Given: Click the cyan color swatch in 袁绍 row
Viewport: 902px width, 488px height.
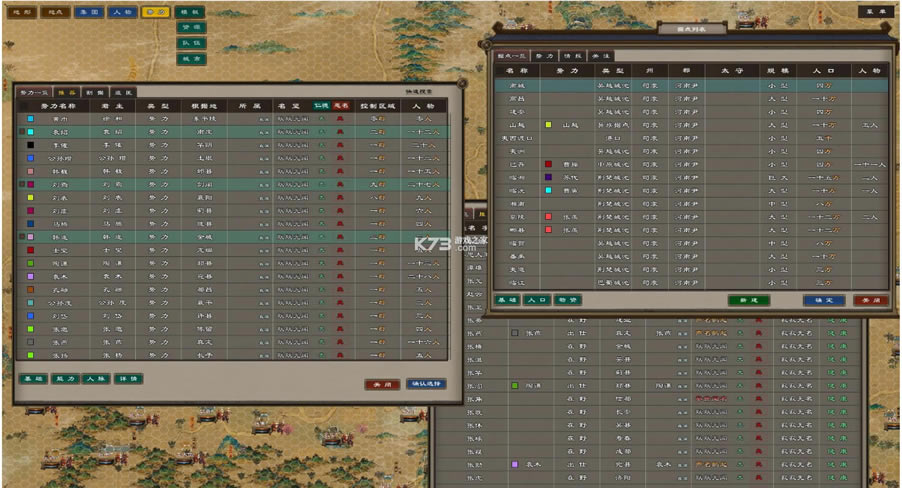Looking at the screenshot, I should (x=31, y=132).
